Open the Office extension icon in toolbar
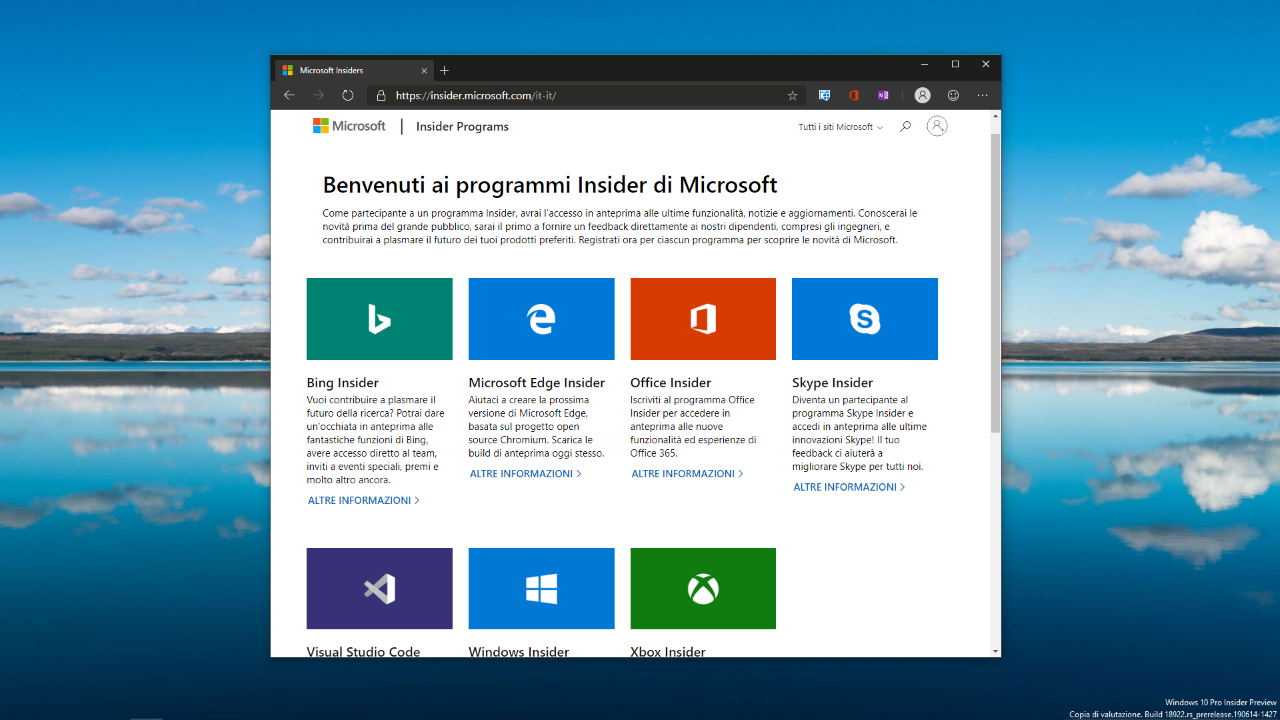 (854, 96)
